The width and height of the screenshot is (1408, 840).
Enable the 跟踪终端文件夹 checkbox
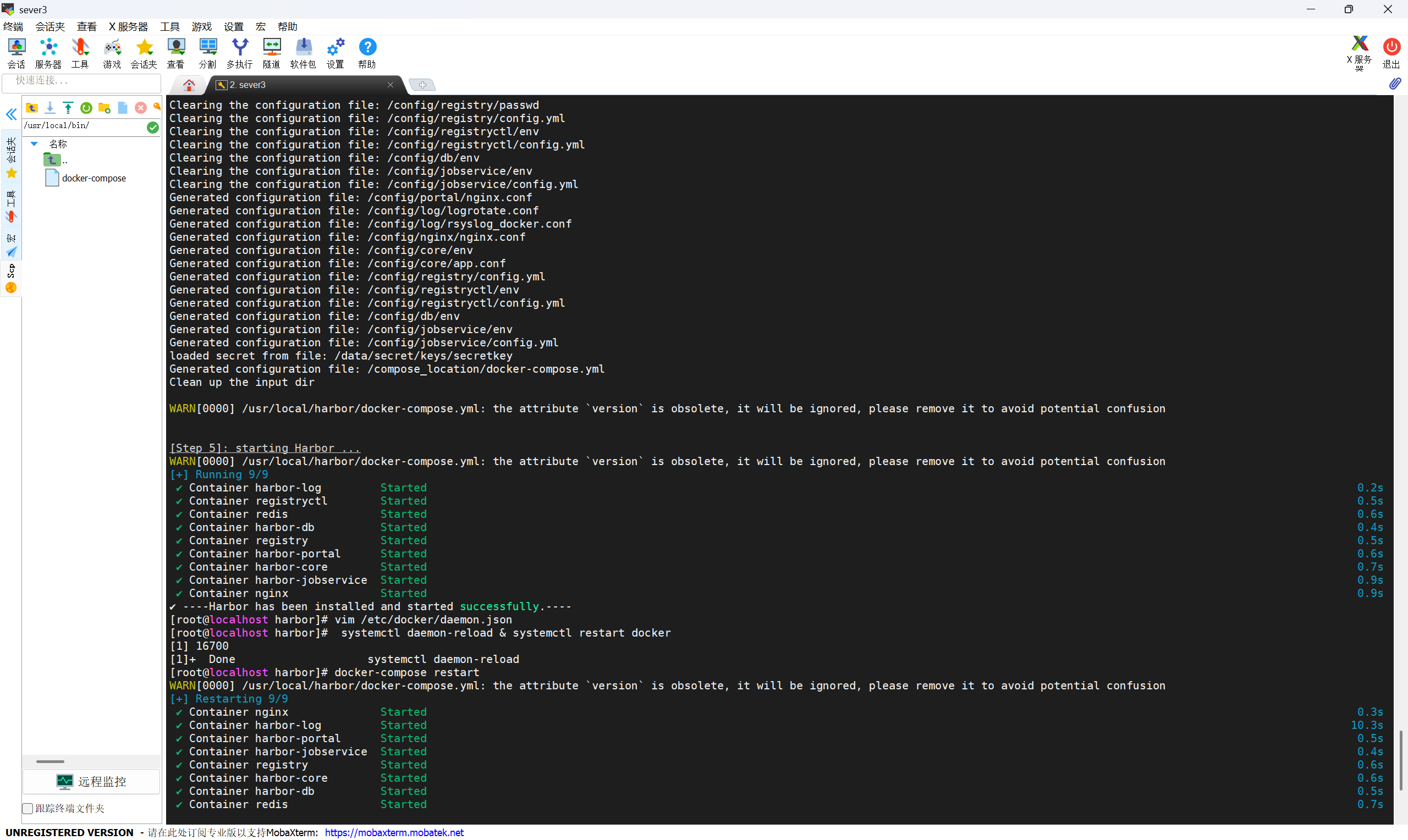[x=28, y=808]
